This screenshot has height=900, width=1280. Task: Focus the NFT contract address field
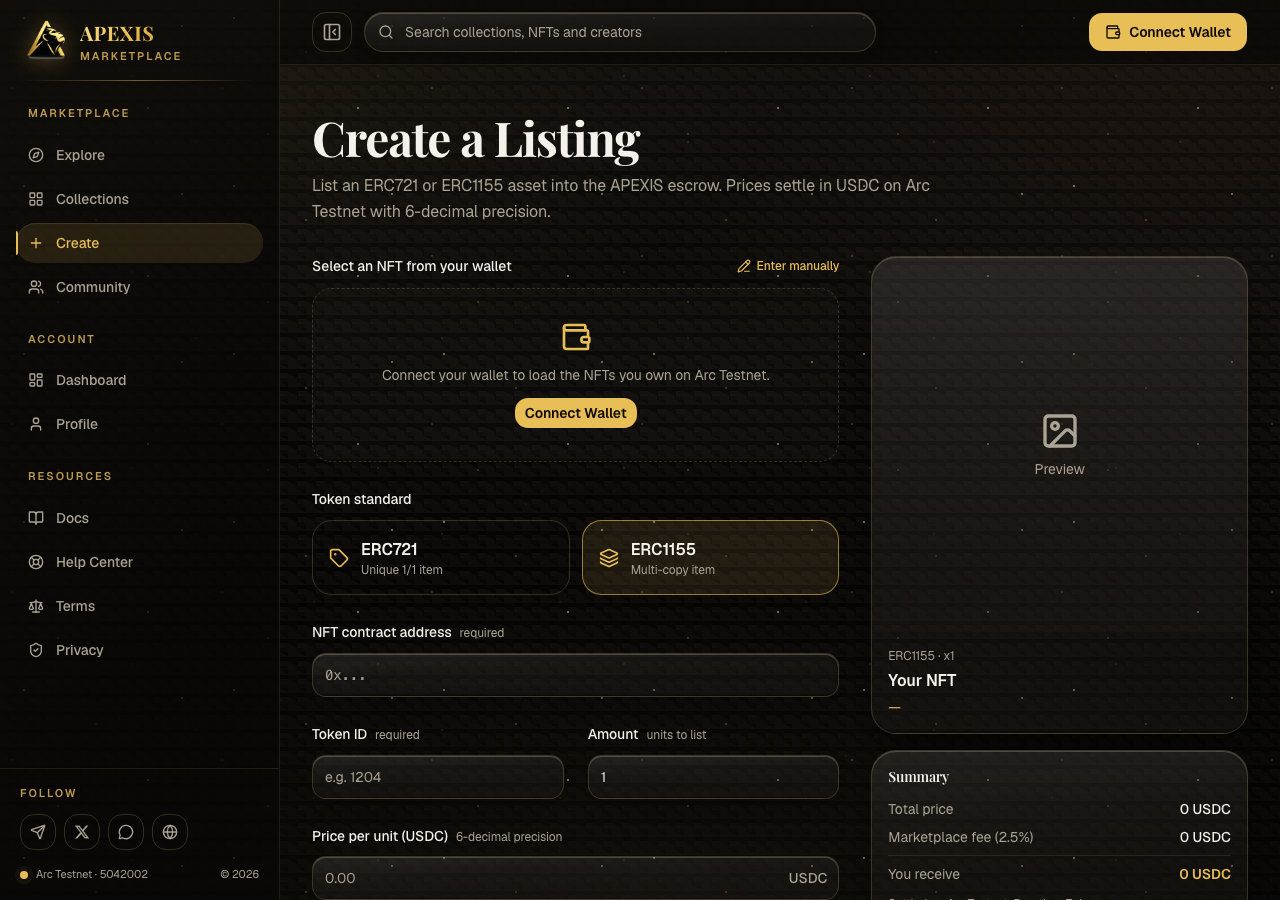575,675
